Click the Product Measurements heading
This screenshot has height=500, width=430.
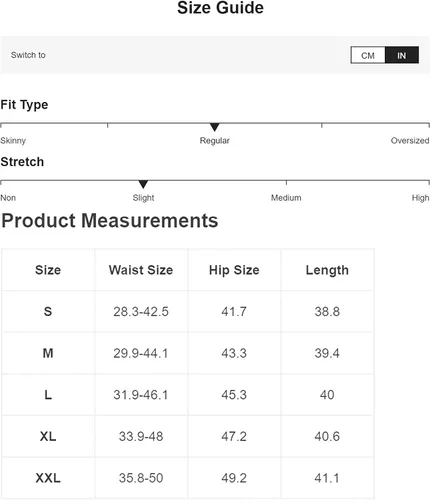[110, 221]
